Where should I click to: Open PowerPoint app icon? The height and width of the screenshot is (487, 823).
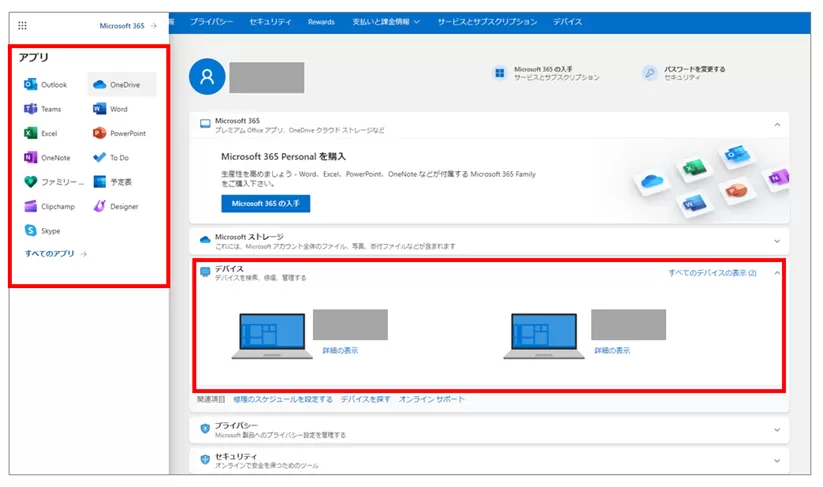(x=99, y=133)
